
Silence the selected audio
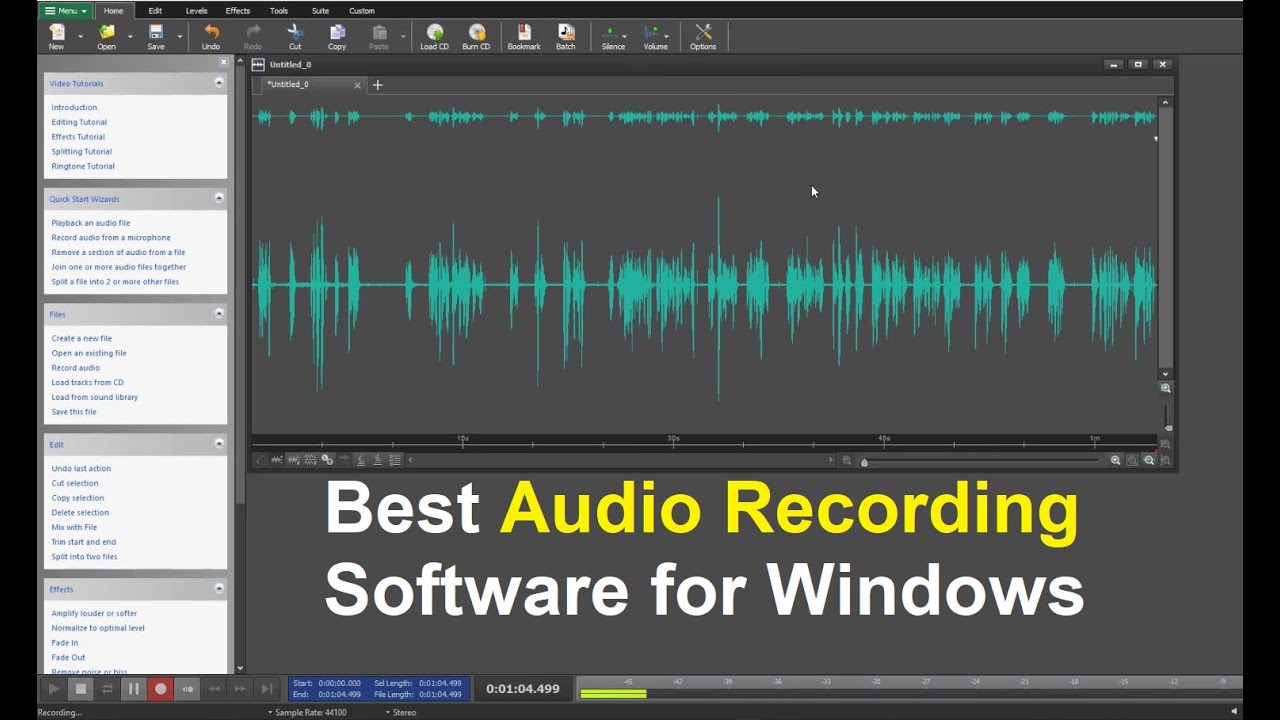coord(611,36)
